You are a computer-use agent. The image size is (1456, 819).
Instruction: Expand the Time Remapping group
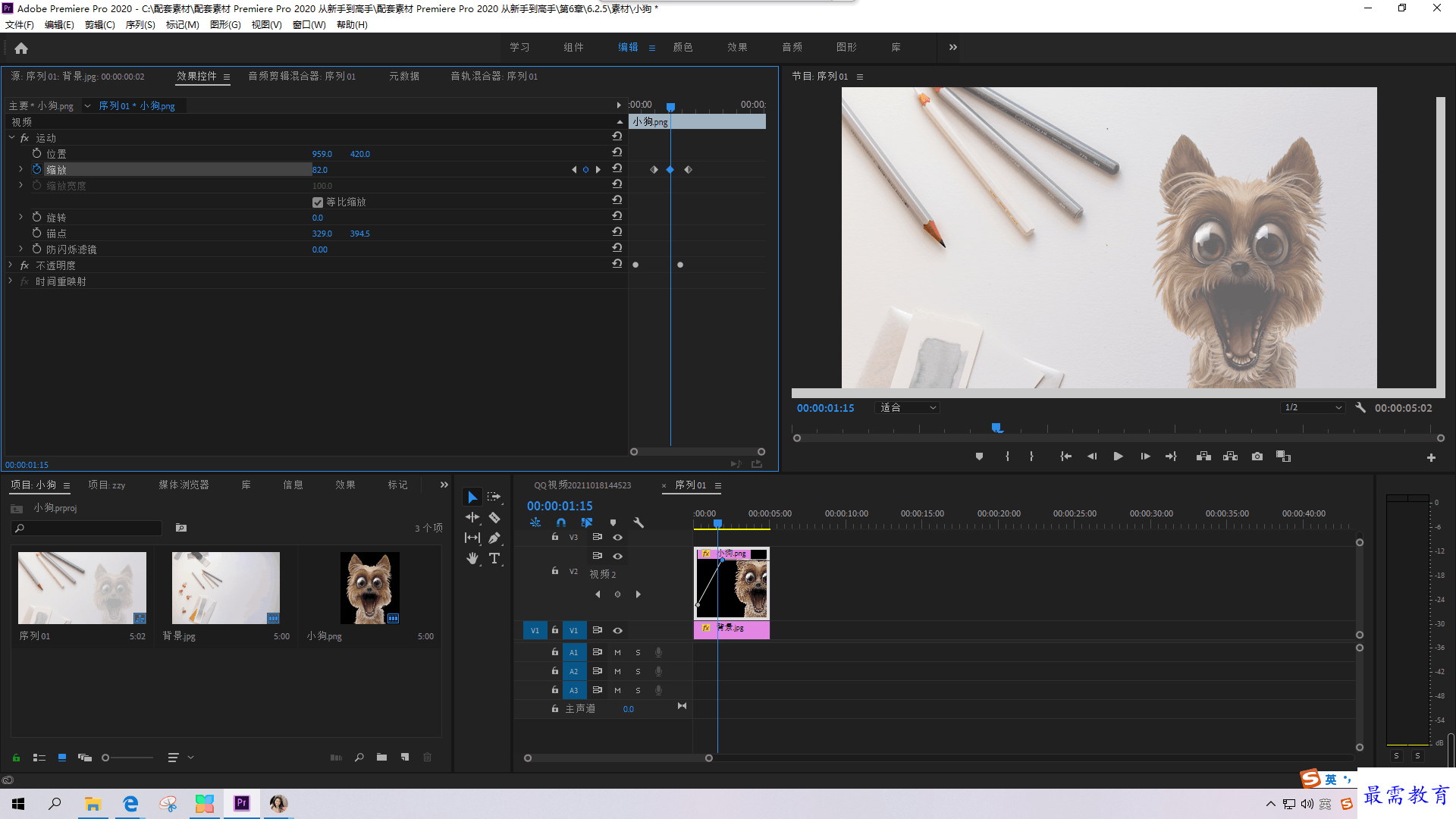pos(11,281)
